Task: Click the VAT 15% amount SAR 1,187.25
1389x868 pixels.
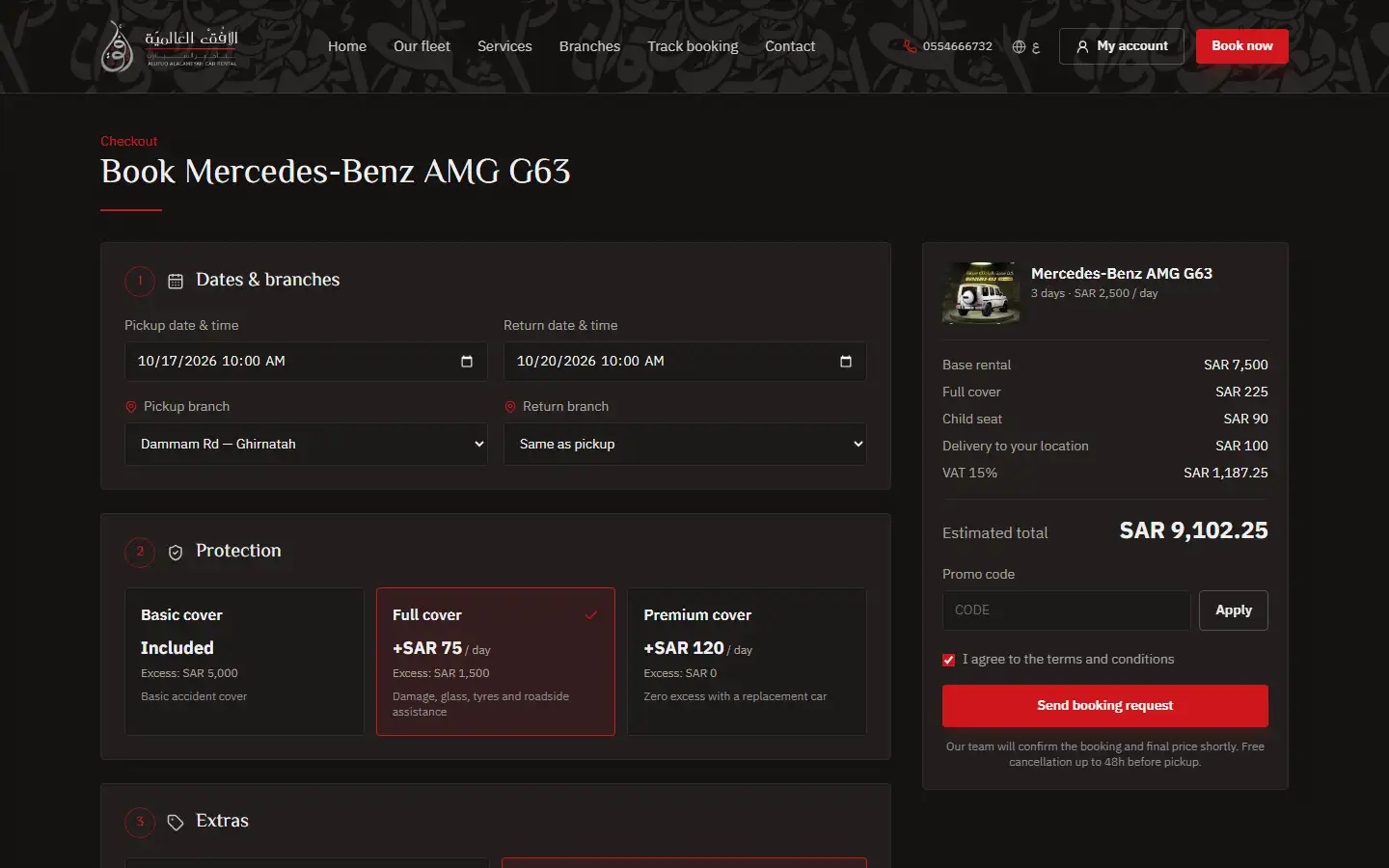Action: point(1226,473)
